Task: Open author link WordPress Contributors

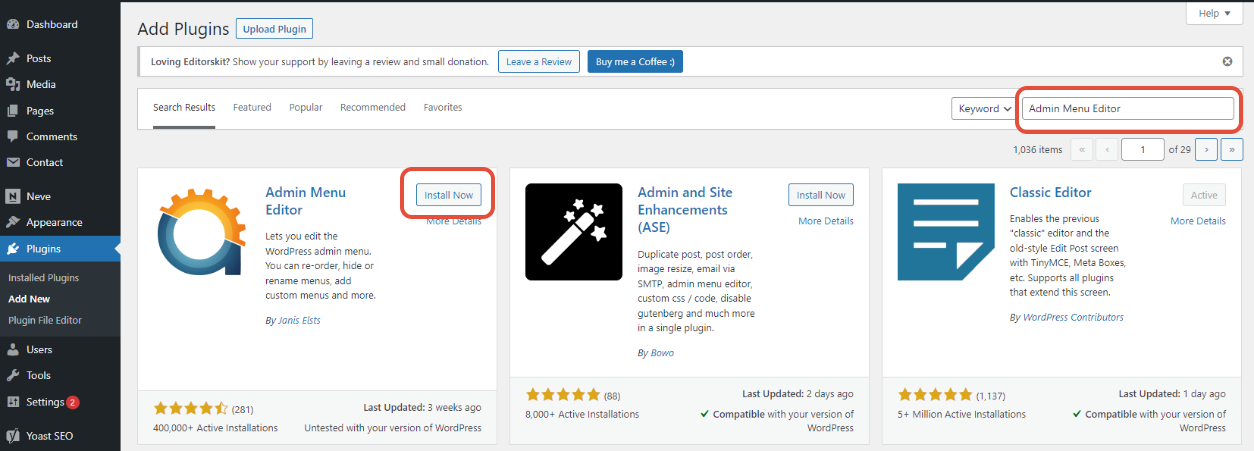Action: pos(1073,317)
